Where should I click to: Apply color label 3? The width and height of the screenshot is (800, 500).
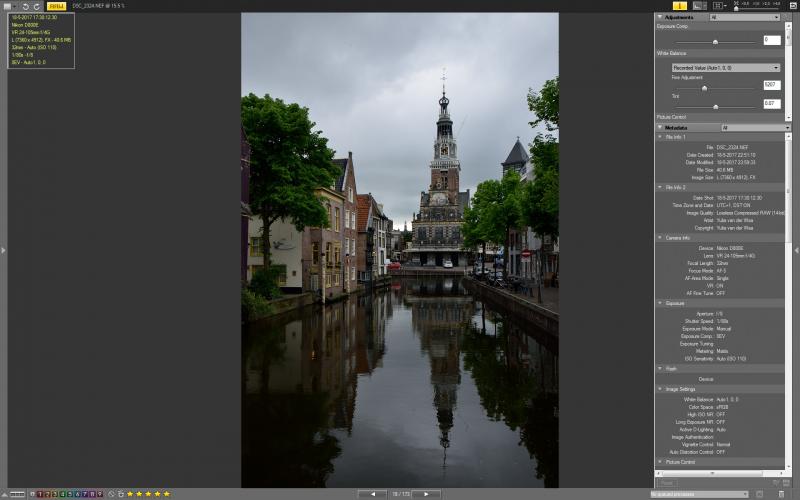coord(55,494)
